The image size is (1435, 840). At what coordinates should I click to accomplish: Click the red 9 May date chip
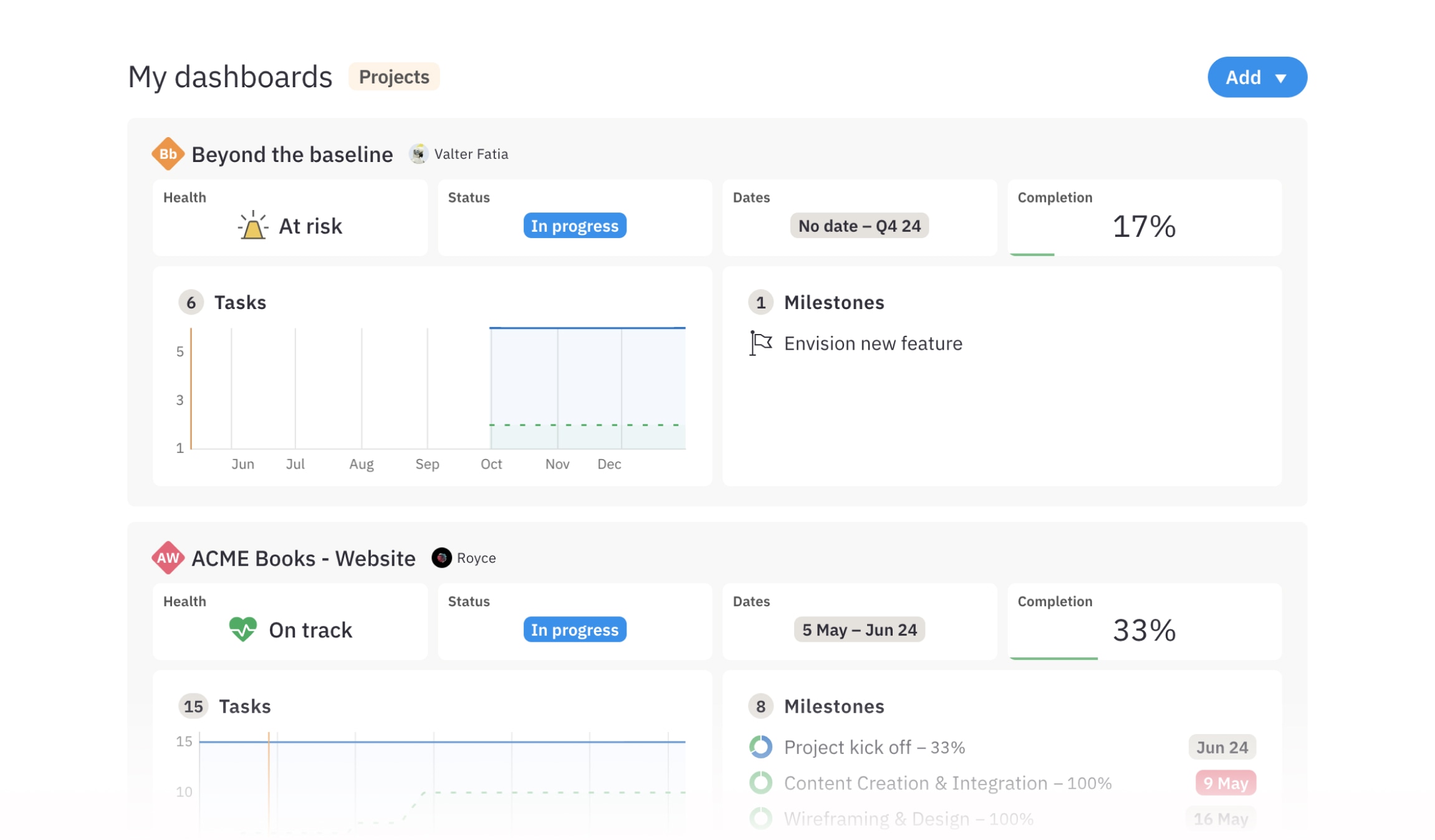pyautogui.click(x=1226, y=783)
